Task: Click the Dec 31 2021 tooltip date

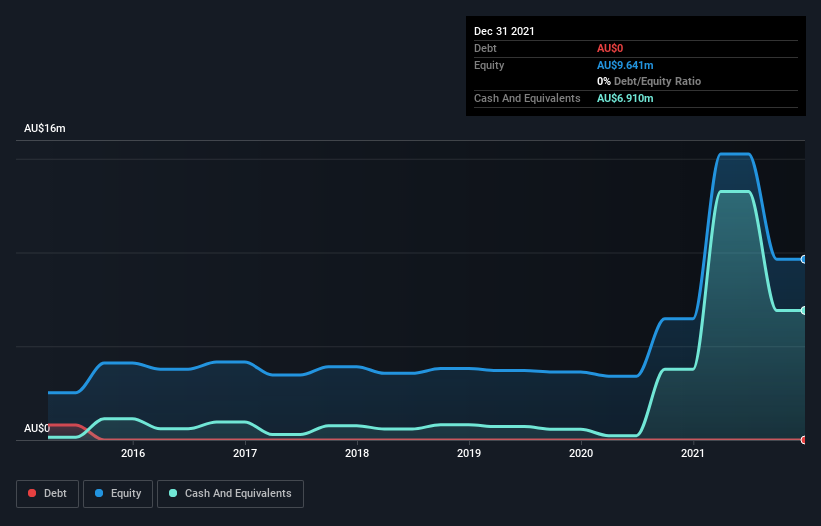Action: tap(504, 31)
